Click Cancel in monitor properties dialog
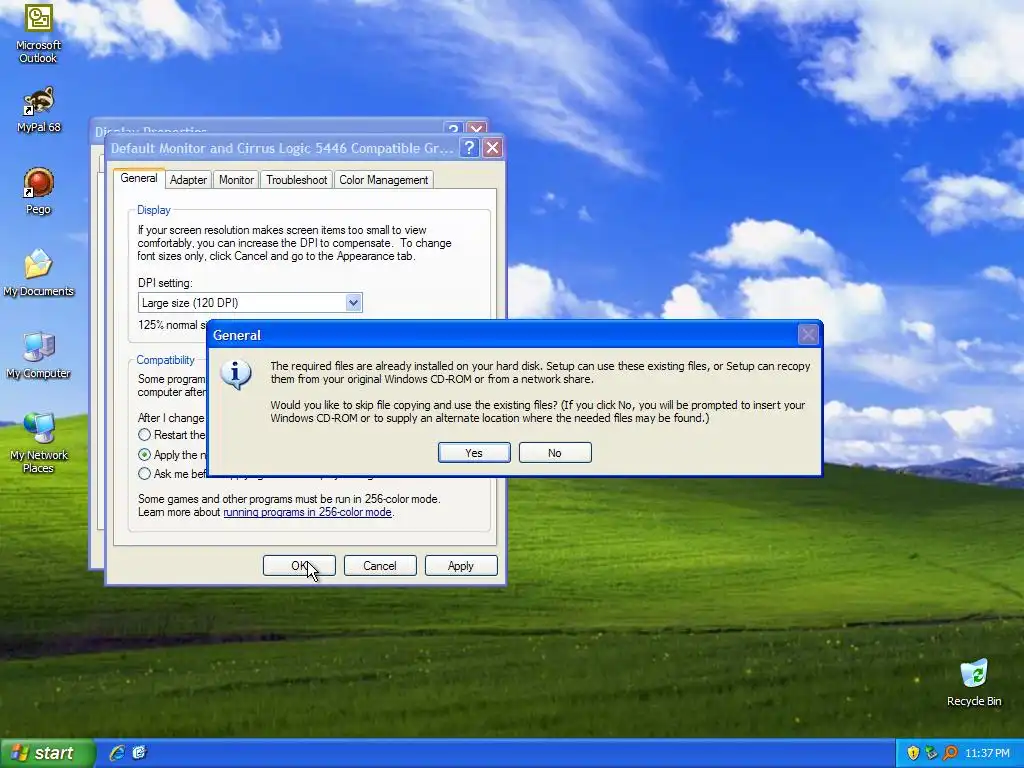Image resolution: width=1024 pixels, height=768 pixels. [380, 566]
